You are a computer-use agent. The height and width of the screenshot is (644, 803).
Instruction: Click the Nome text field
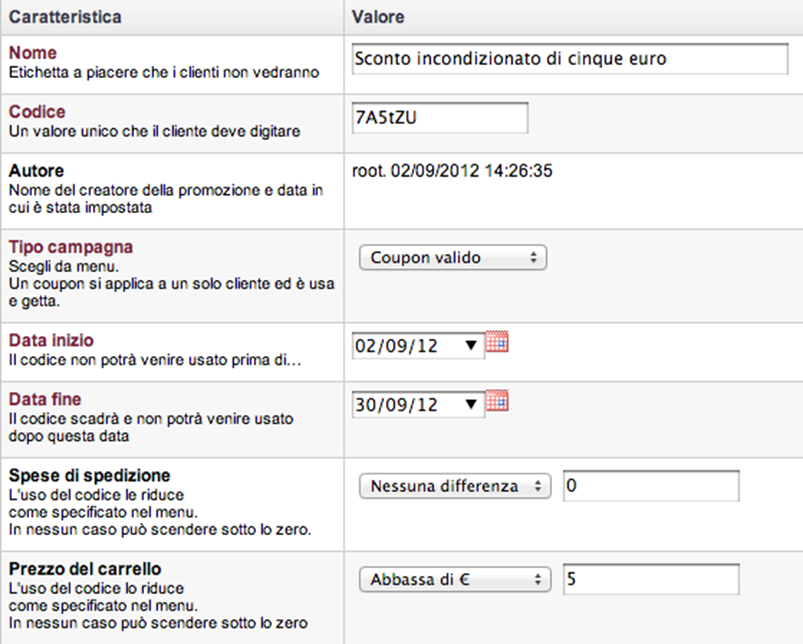(570, 59)
